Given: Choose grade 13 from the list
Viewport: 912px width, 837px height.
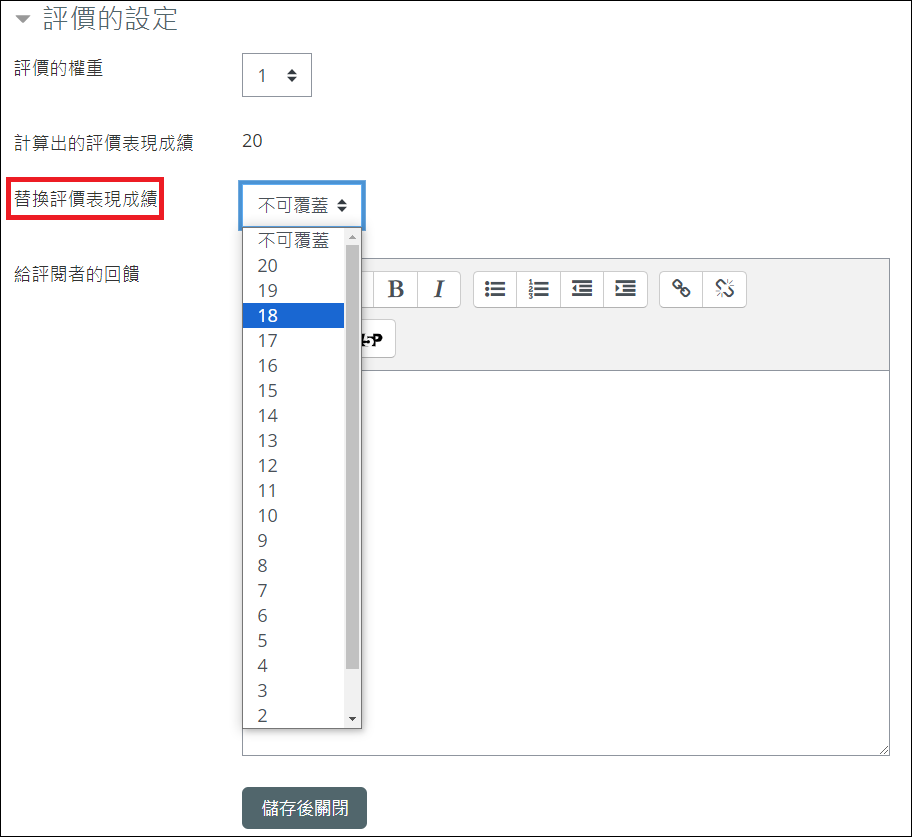Looking at the screenshot, I should [293, 440].
